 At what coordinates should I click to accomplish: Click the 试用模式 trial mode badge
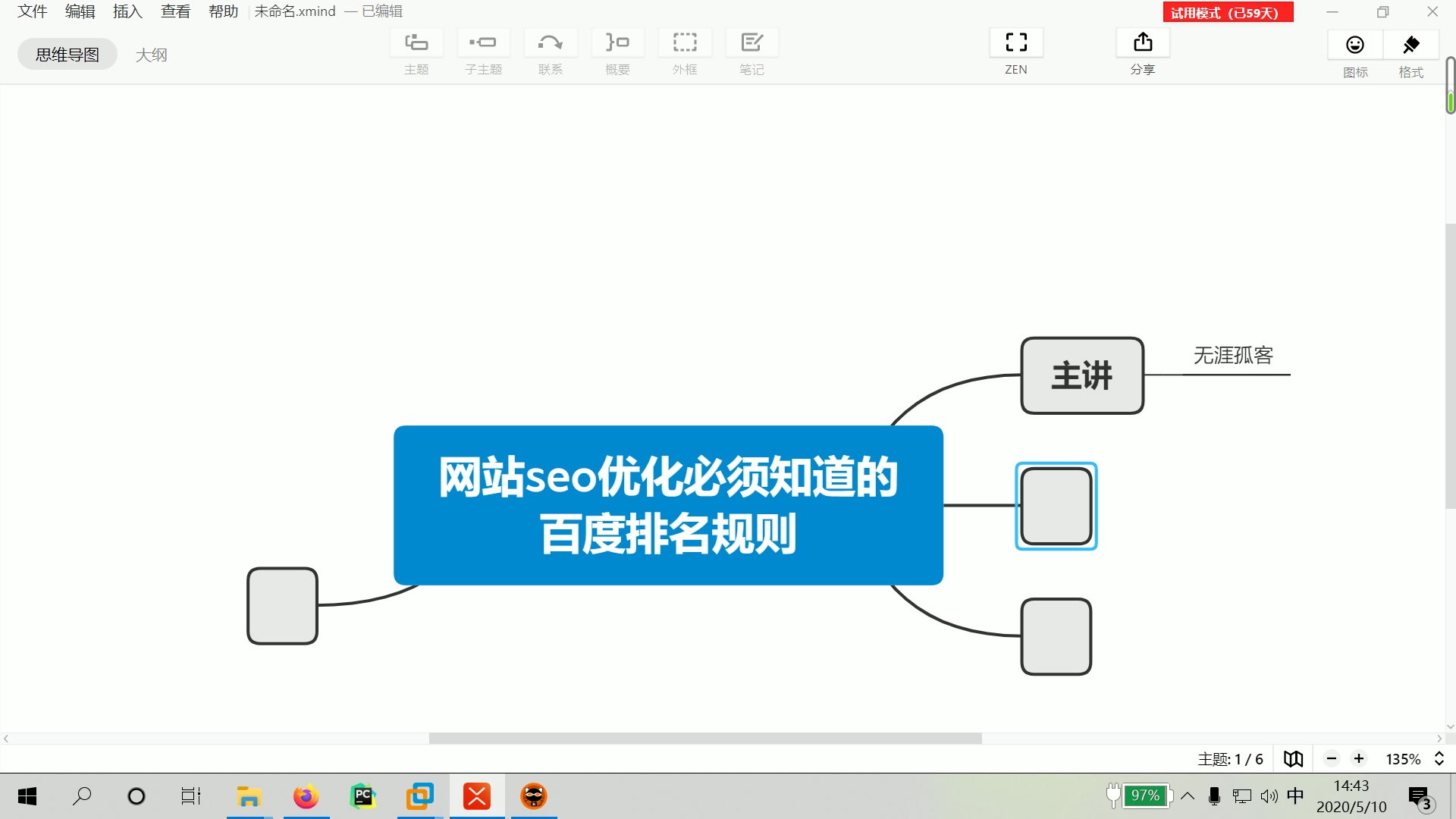point(1228,13)
